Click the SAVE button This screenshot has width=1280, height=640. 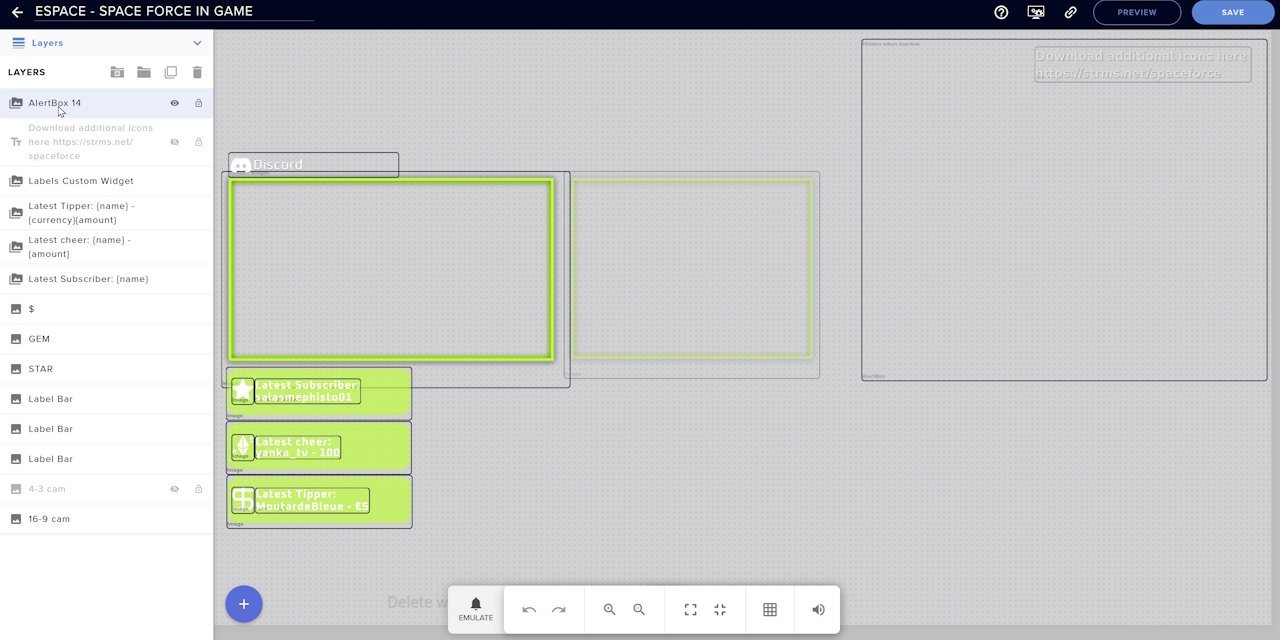1233,12
